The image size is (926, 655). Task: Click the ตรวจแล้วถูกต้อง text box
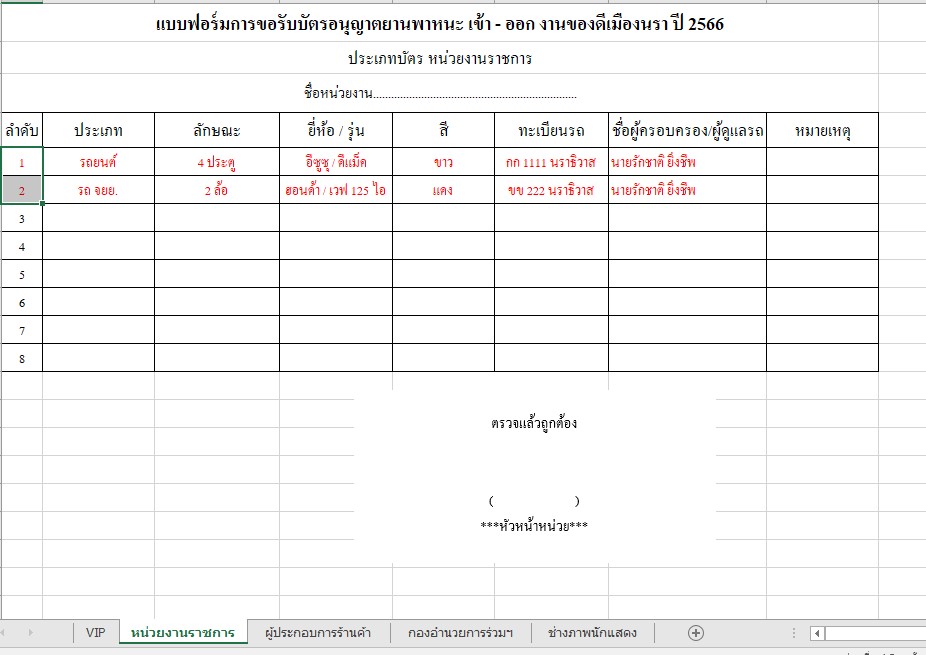pyautogui.click(x=534, y=424)
